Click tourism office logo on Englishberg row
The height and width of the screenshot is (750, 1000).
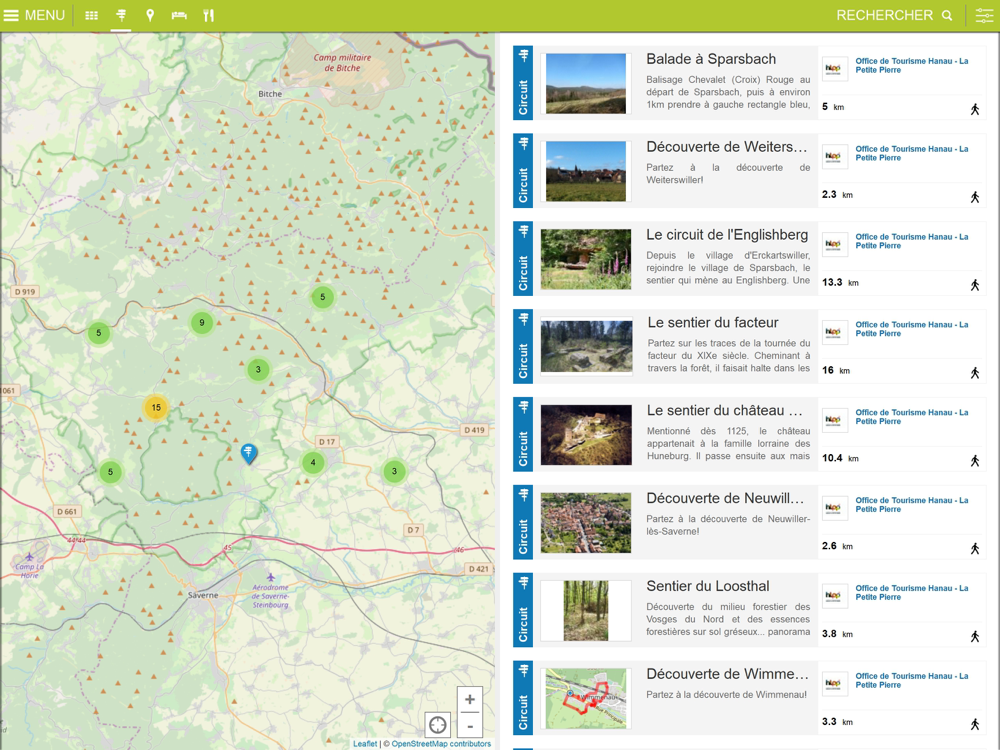pyautogui.click(x=834, y=244)
